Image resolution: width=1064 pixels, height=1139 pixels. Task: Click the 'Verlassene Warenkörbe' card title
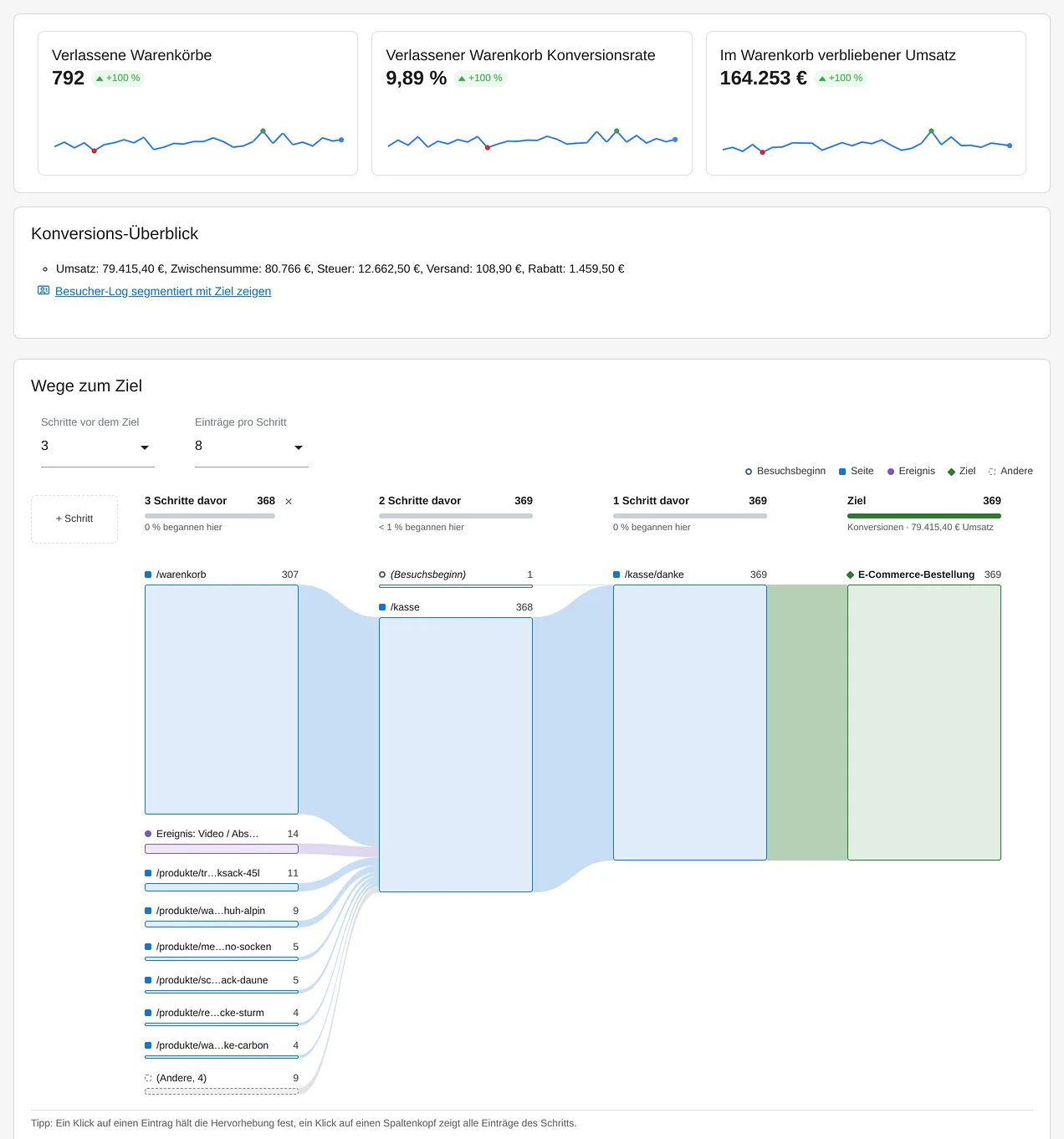point(132,55)
